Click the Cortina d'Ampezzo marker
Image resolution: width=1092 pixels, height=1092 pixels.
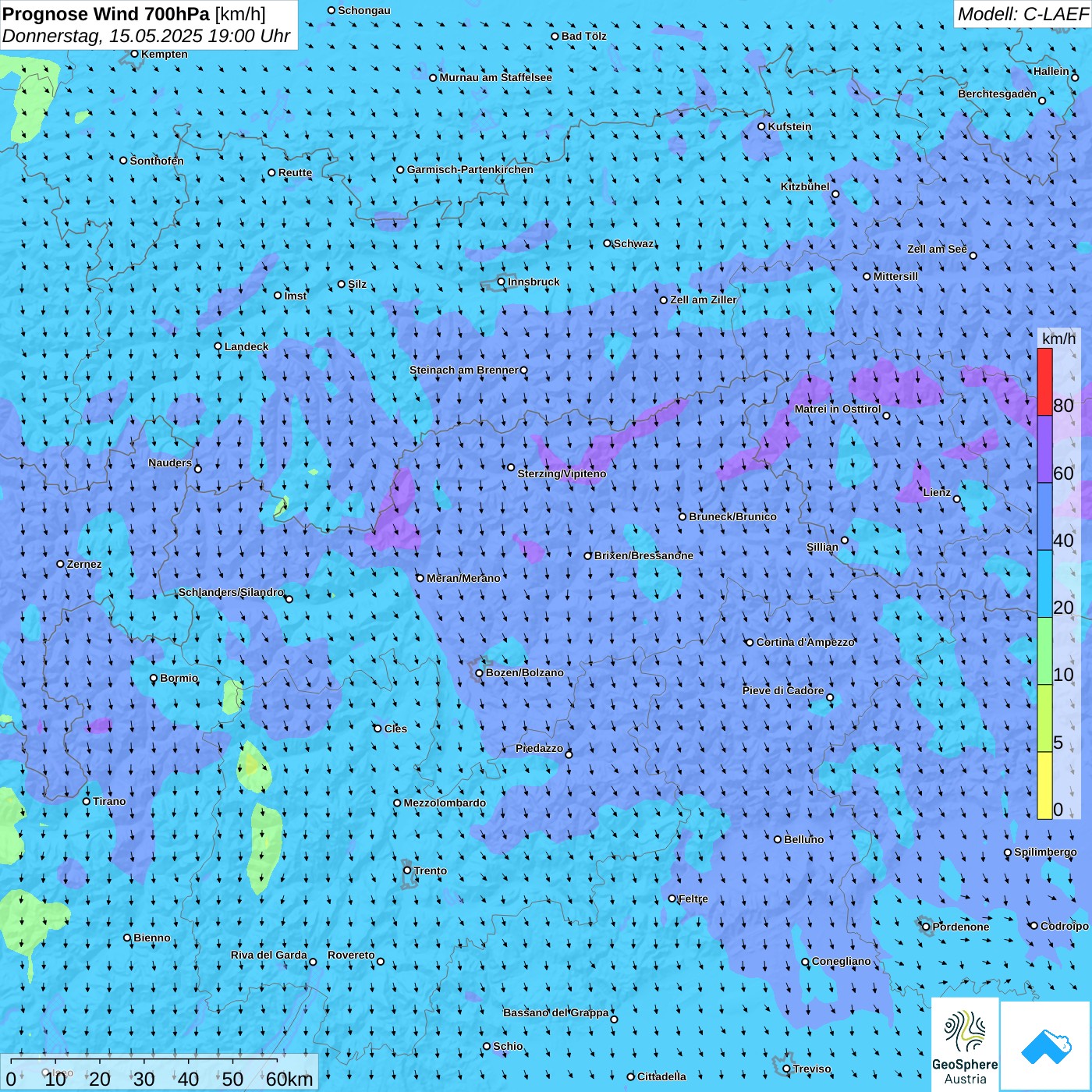coord(750,643)
